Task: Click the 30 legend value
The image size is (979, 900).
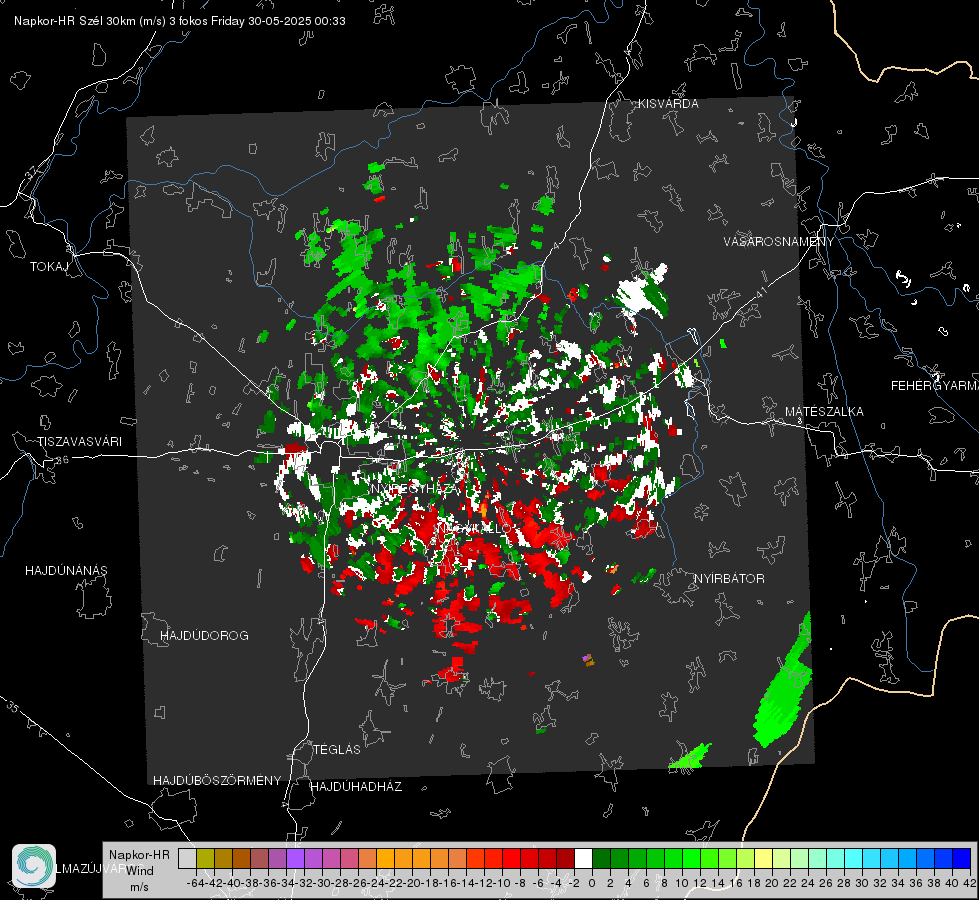Action: click(x=862, y=883)
